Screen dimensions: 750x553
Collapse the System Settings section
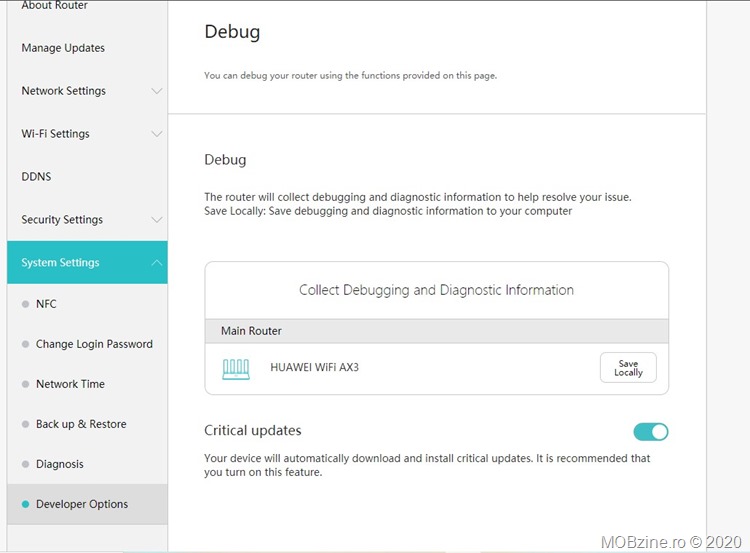pyautogui.click(x=156, y=263)
